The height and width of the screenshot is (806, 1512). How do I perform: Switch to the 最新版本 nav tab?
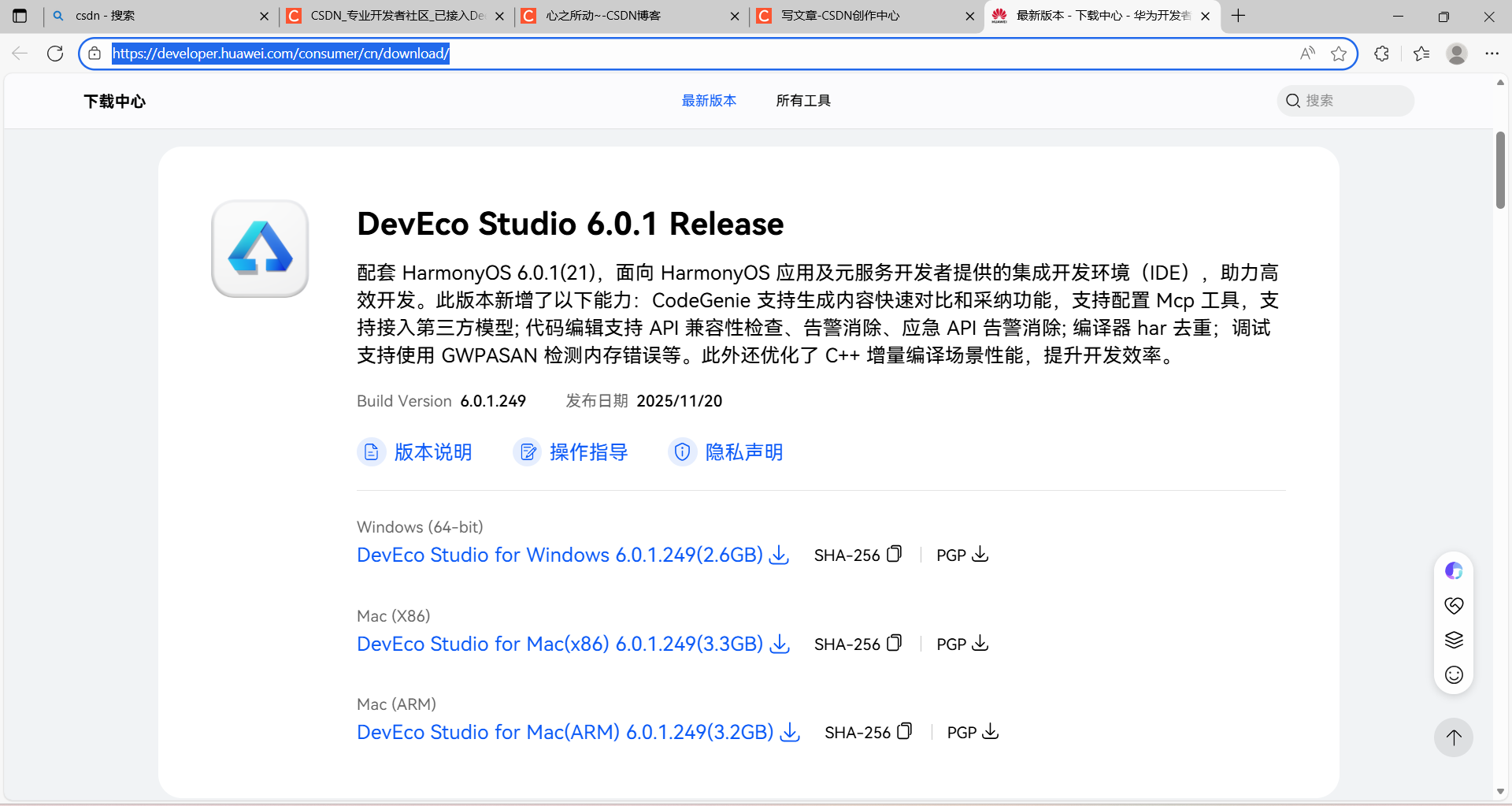tap(709, 101)
